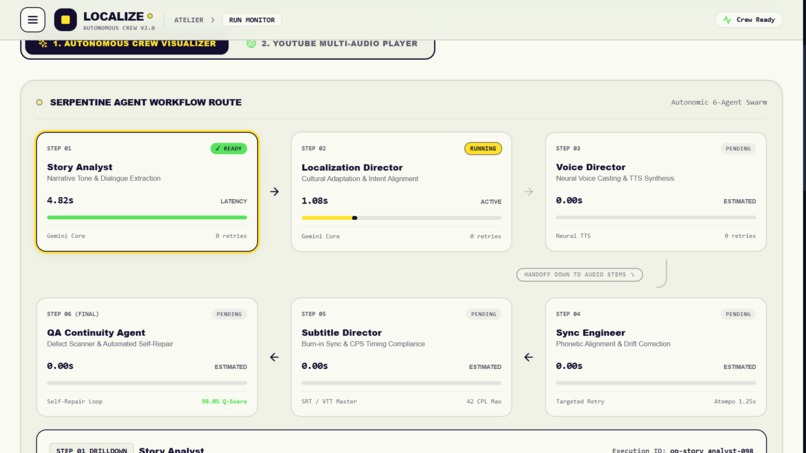This screenshot has width=806, height=453.
Task: Click the Voice Director empty progress bar
Action: pos(656,218)
